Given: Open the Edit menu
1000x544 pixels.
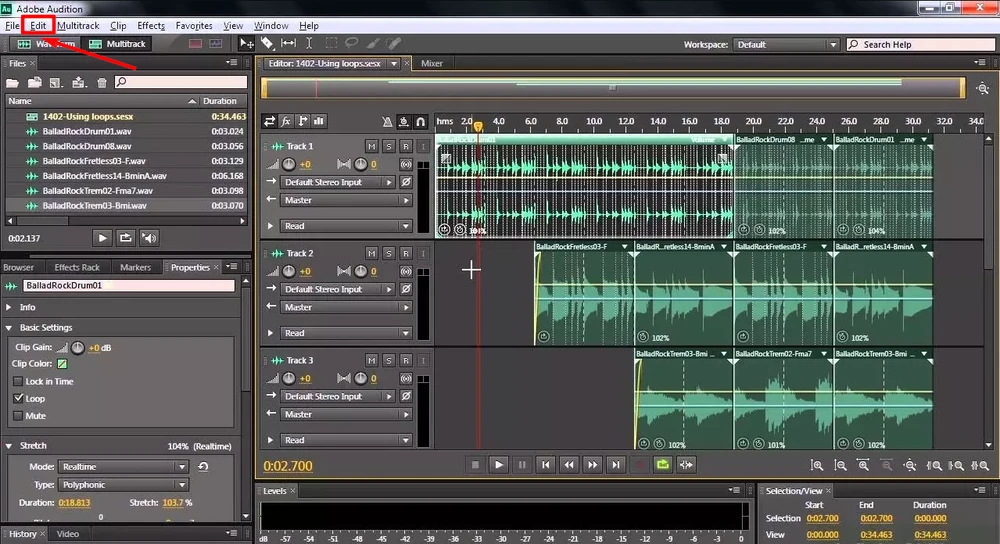Looking at the screenshot, I should pyautogui.click(x=38, y=26).
